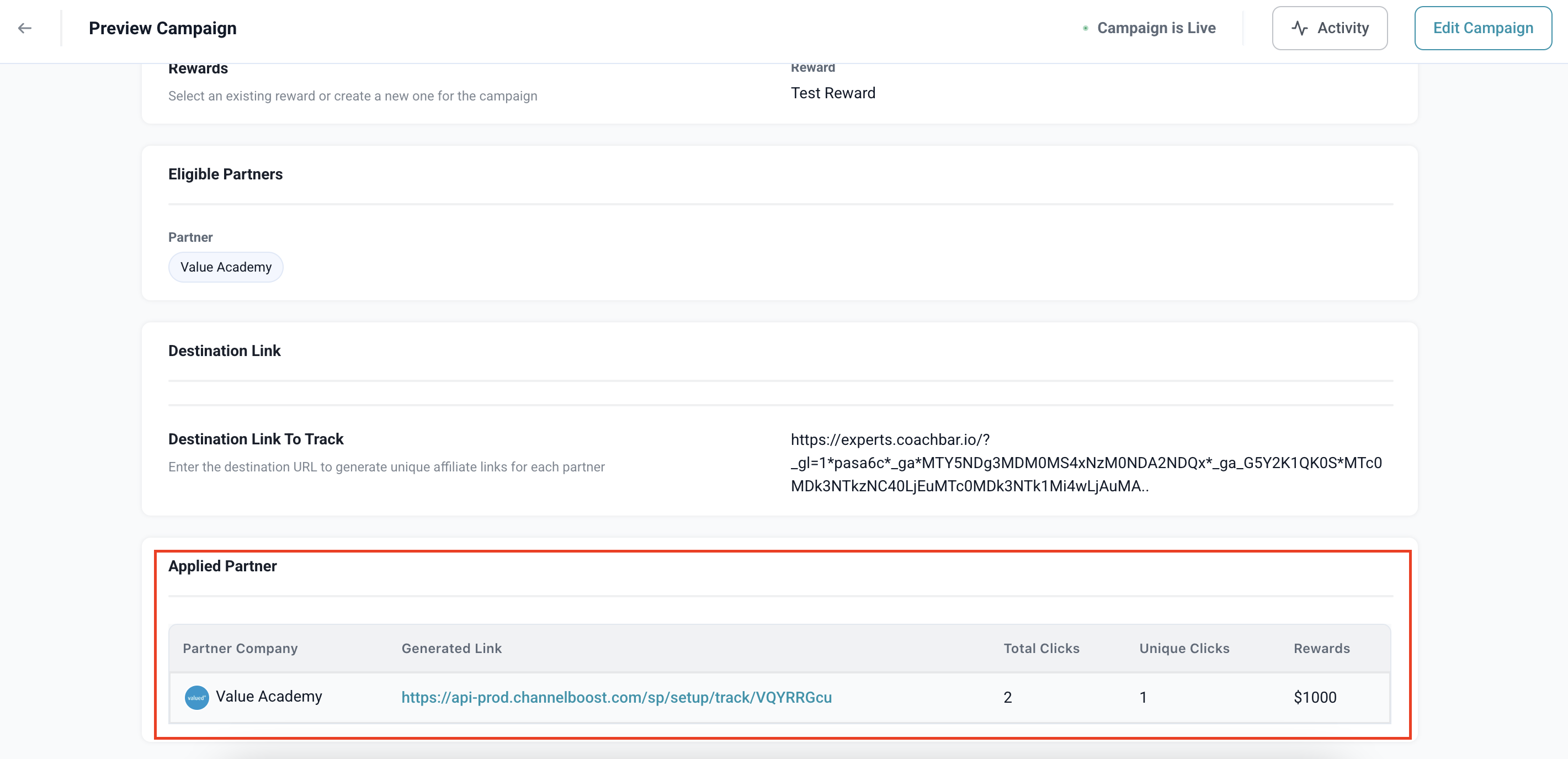Open the generated channelboost tracking link

[x=616, y=697]
